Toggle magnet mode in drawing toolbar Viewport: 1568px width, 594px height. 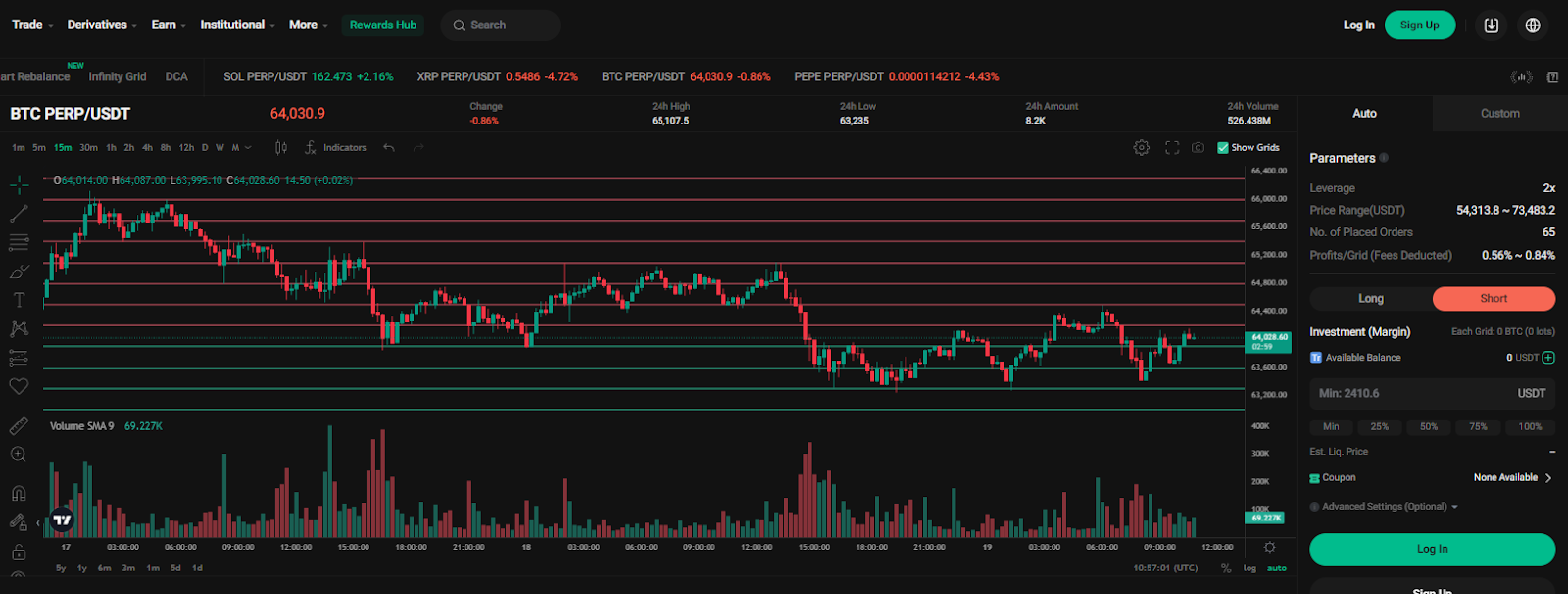19,493
